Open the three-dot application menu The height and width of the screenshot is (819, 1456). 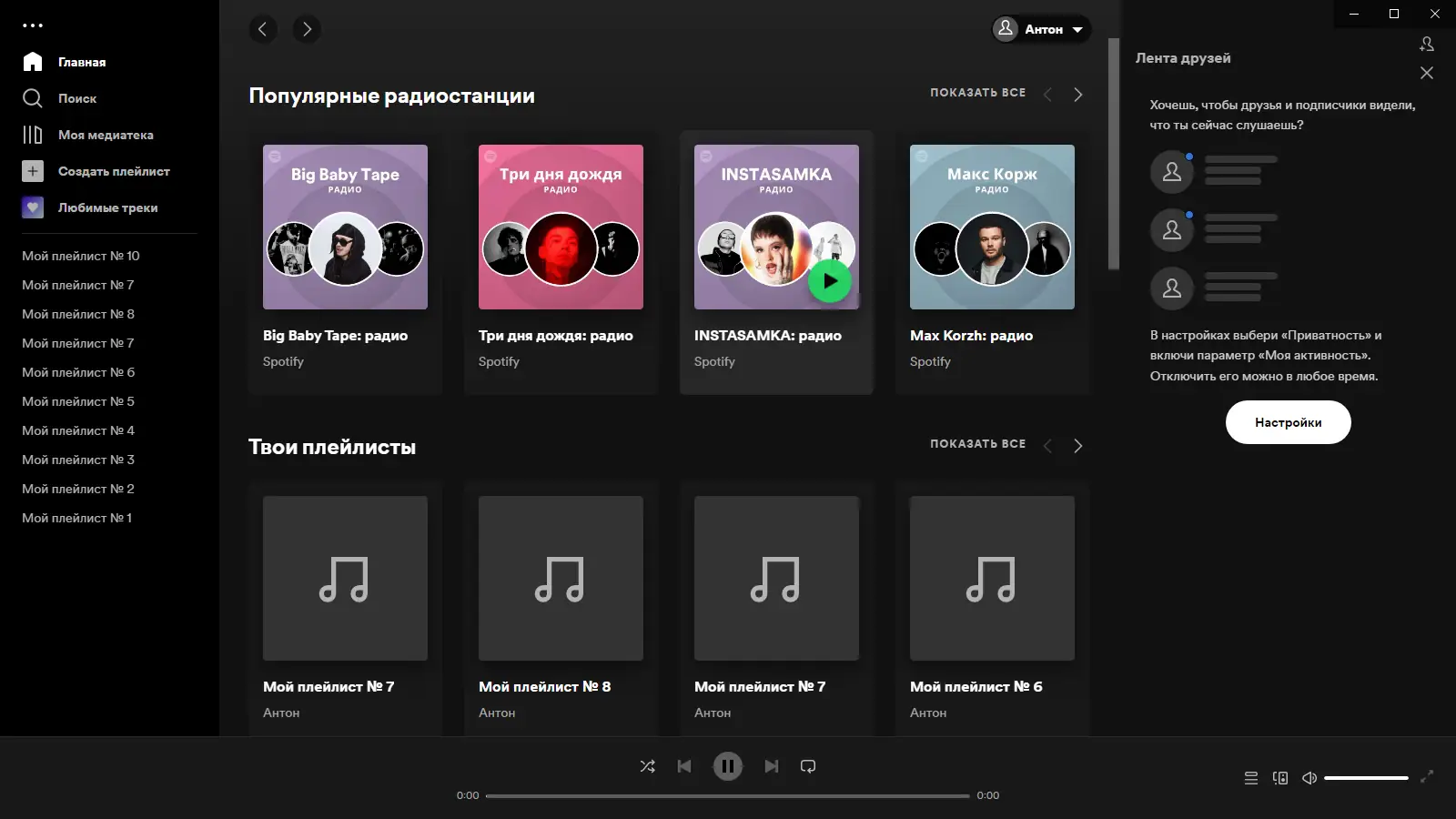coord(33,25)
